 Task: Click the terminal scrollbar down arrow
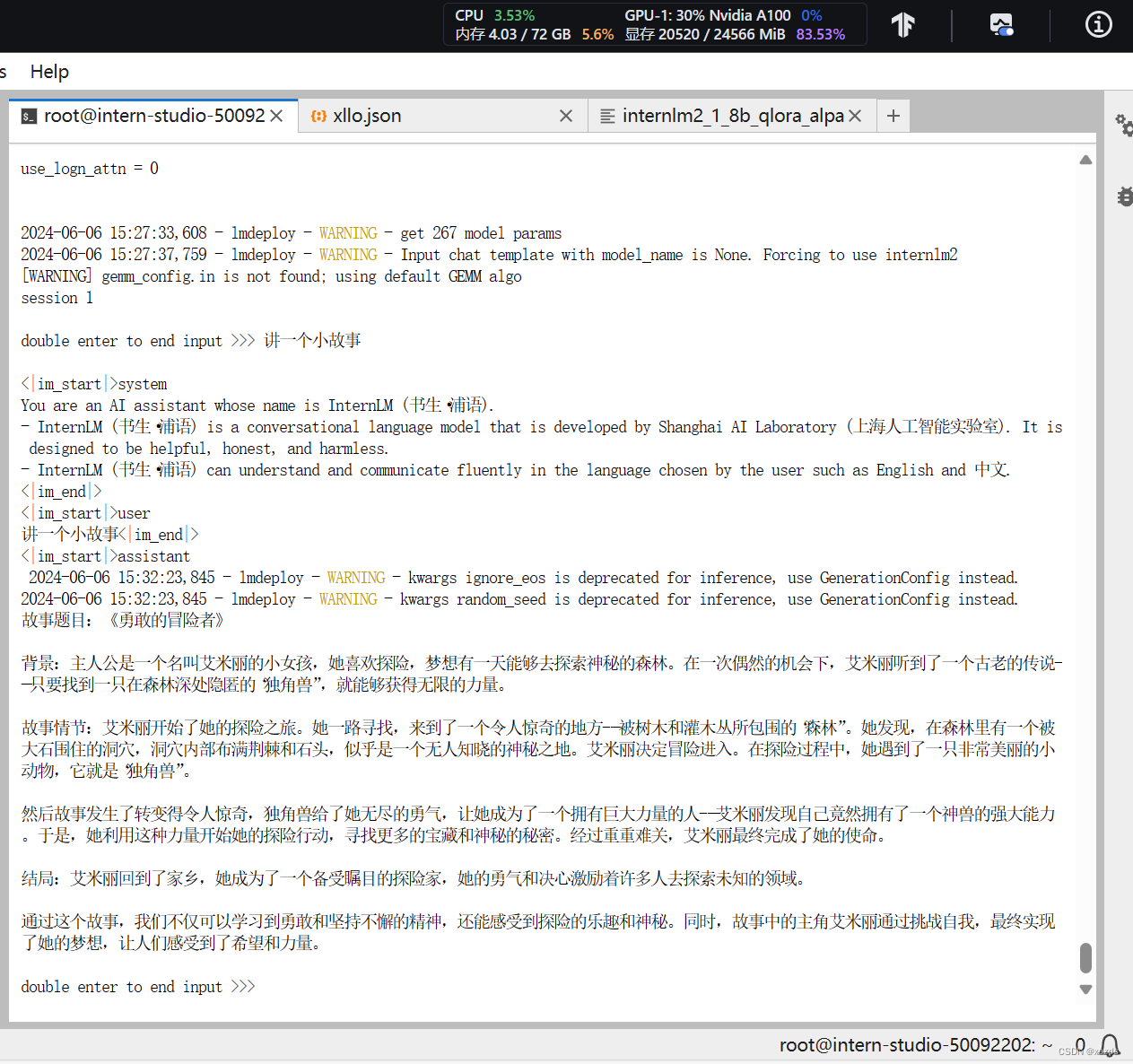click(1085, 990)
